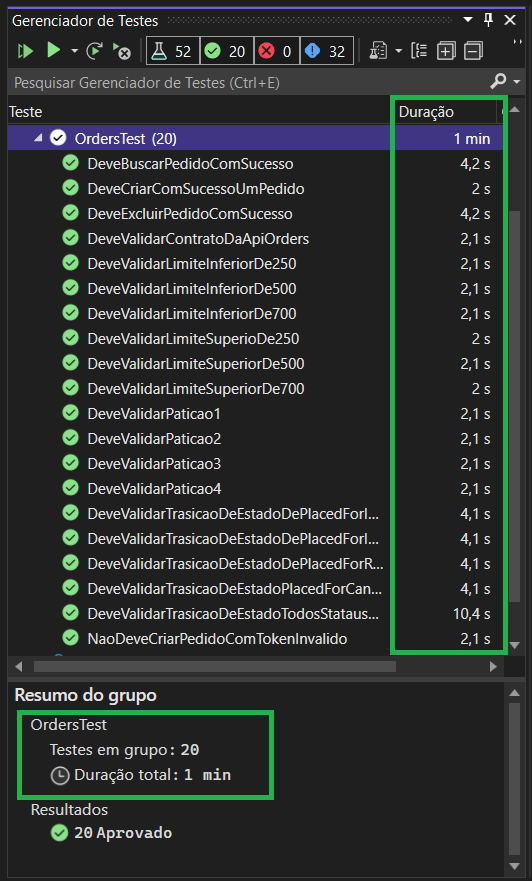Click passed icon of DeveBuscarPedidoComSucesso

(x=70, y=163)
